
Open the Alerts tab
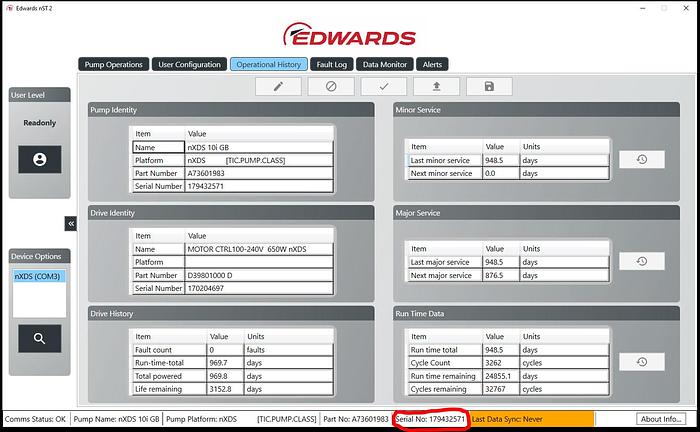430,65
